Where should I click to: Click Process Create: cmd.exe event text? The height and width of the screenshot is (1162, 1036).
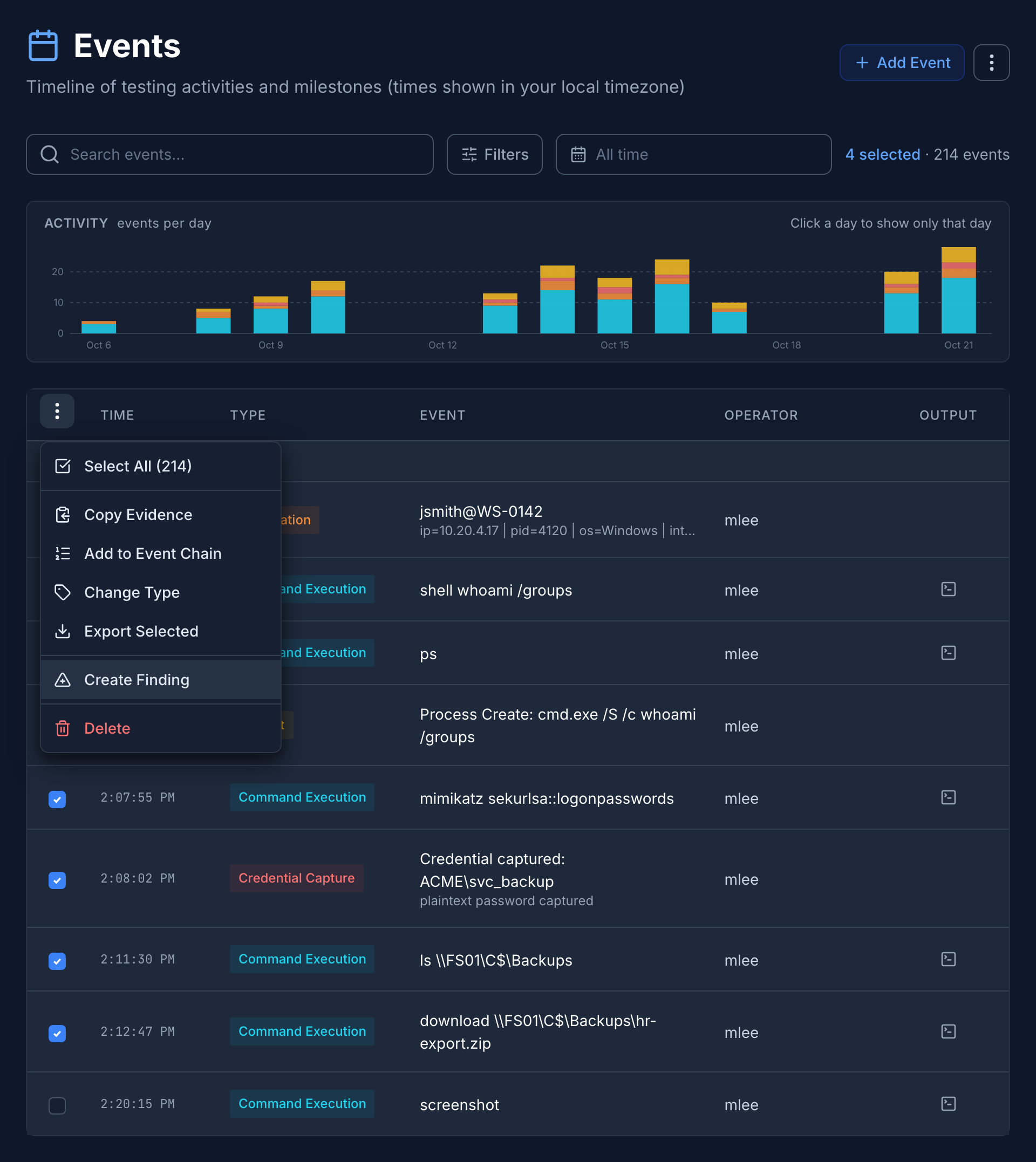[x=557, y=726]
